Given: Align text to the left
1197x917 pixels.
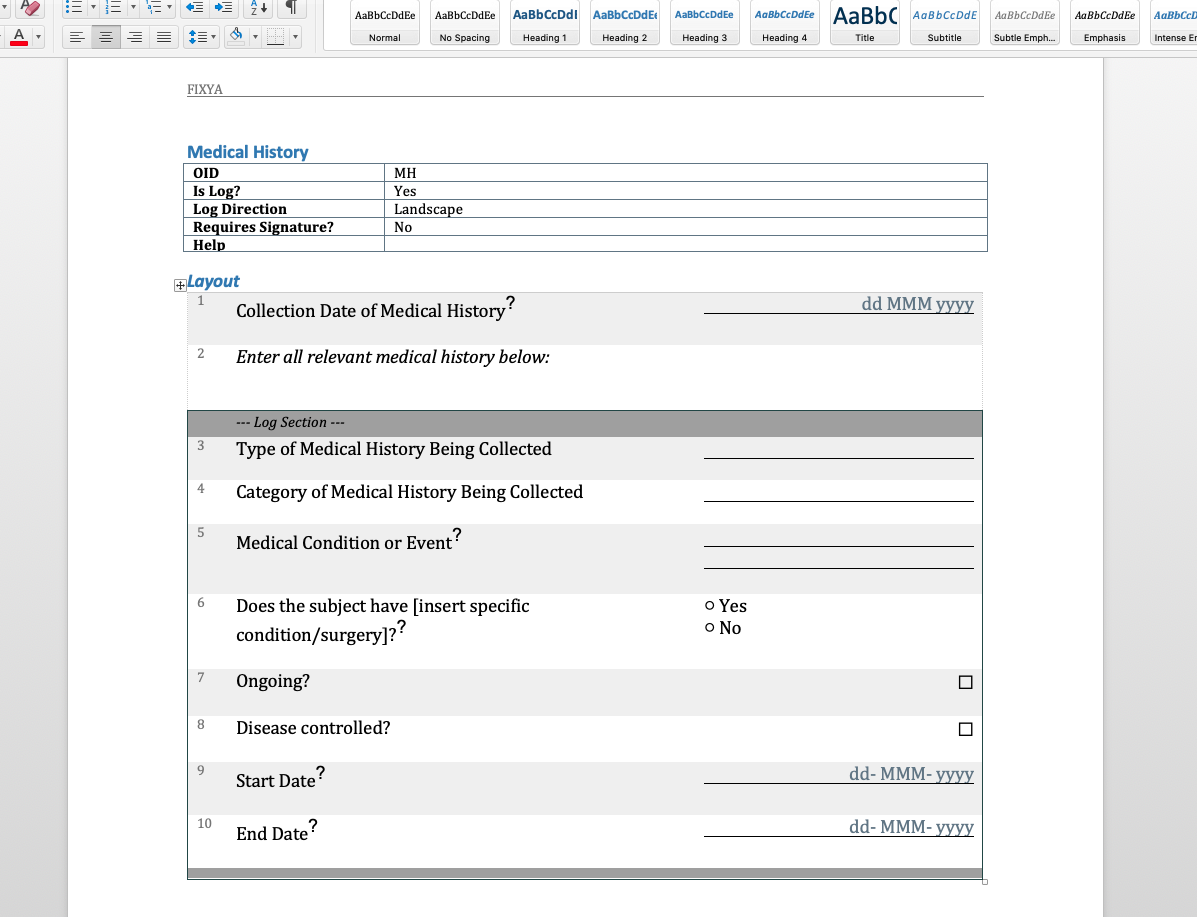Looking at the screenshot, I should [x=76, y=37].
